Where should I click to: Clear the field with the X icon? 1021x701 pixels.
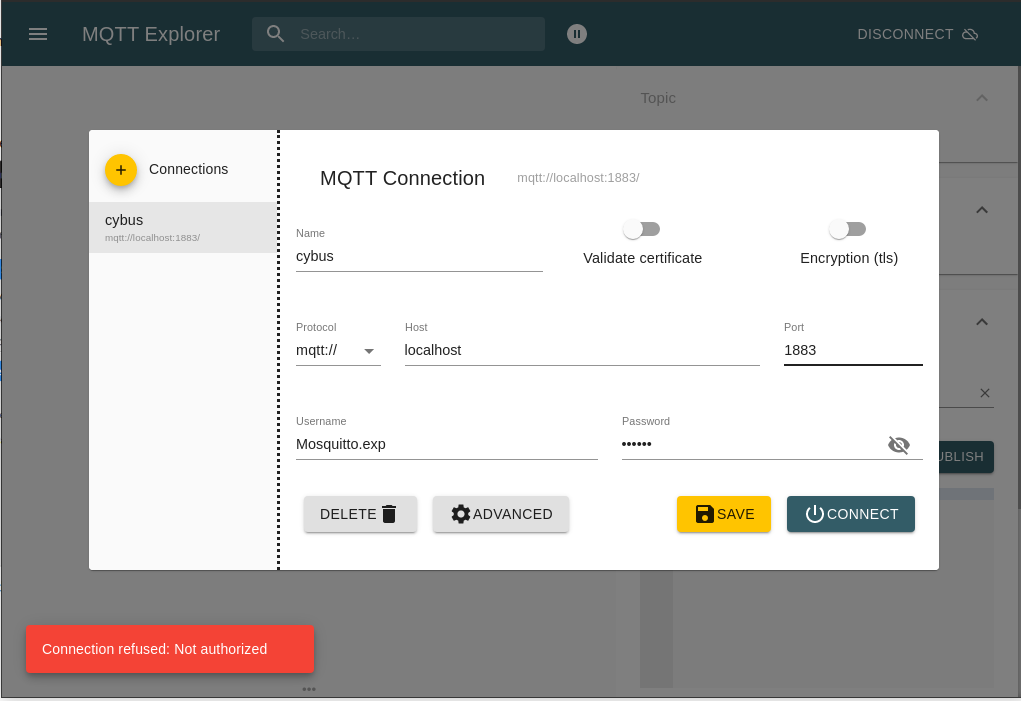[984, 393]
